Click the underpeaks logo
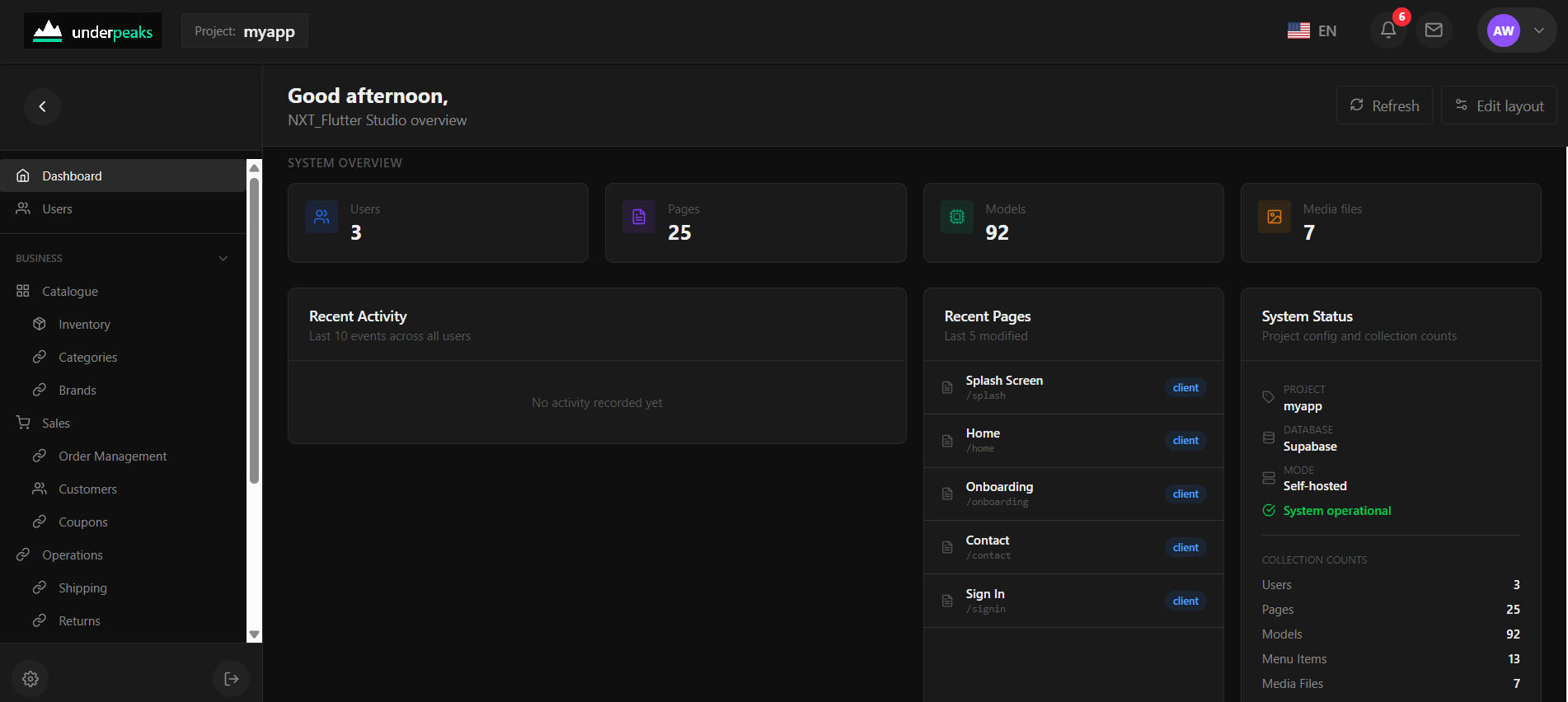Screen dimensions: 1568x702 [92, 31]
